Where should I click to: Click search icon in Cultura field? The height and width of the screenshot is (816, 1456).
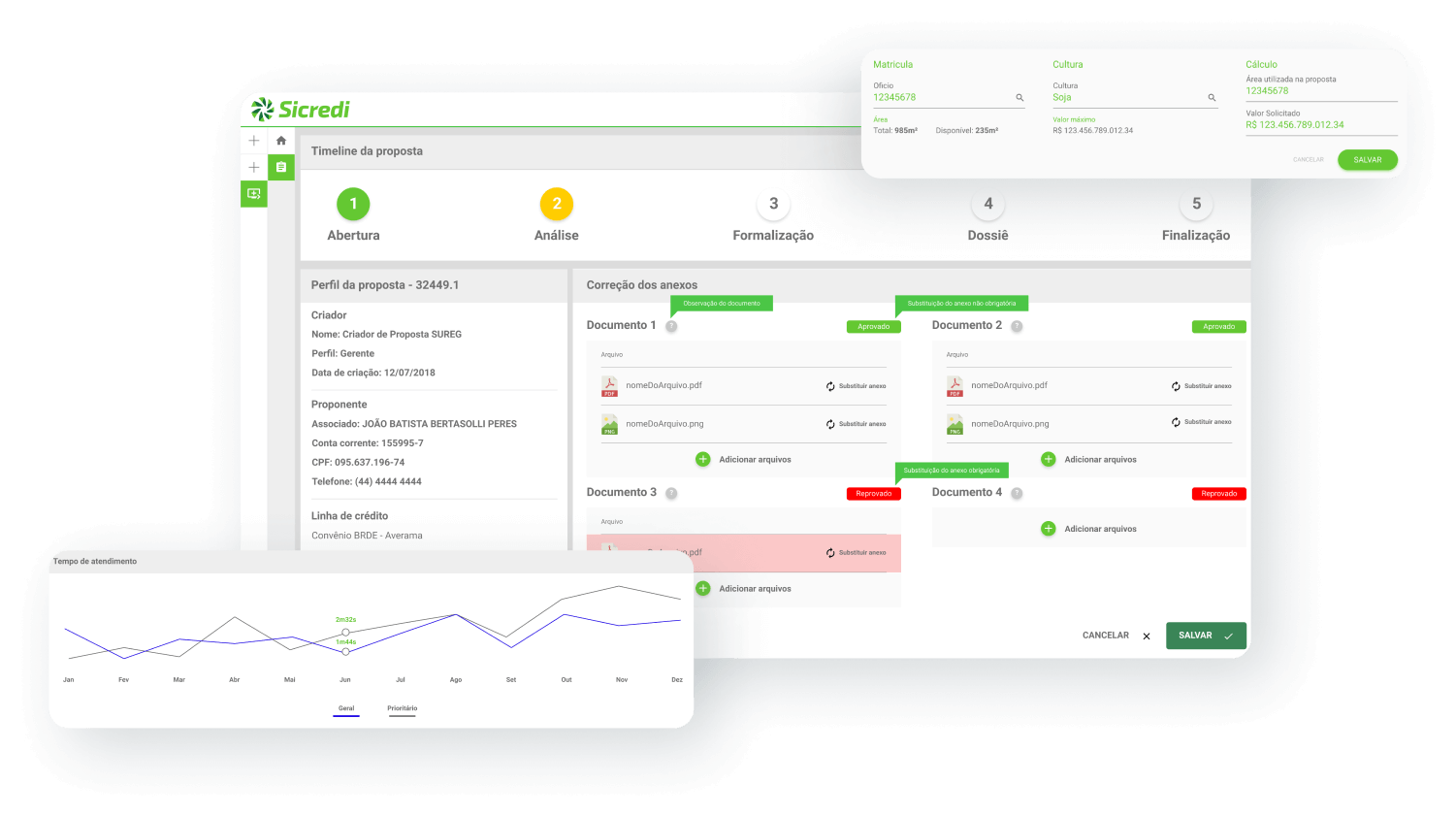tap(1212, 98)
